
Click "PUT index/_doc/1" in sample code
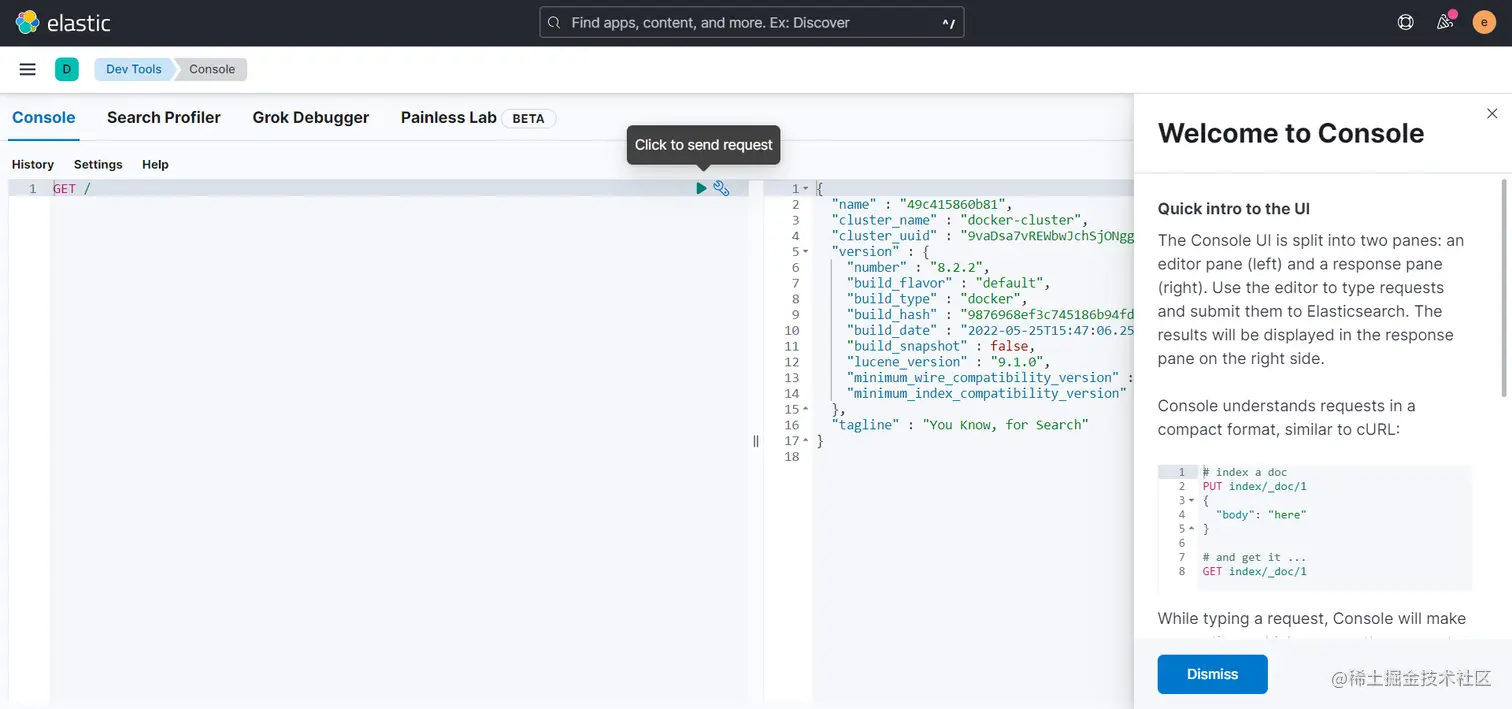click(x=1254, y=486)
